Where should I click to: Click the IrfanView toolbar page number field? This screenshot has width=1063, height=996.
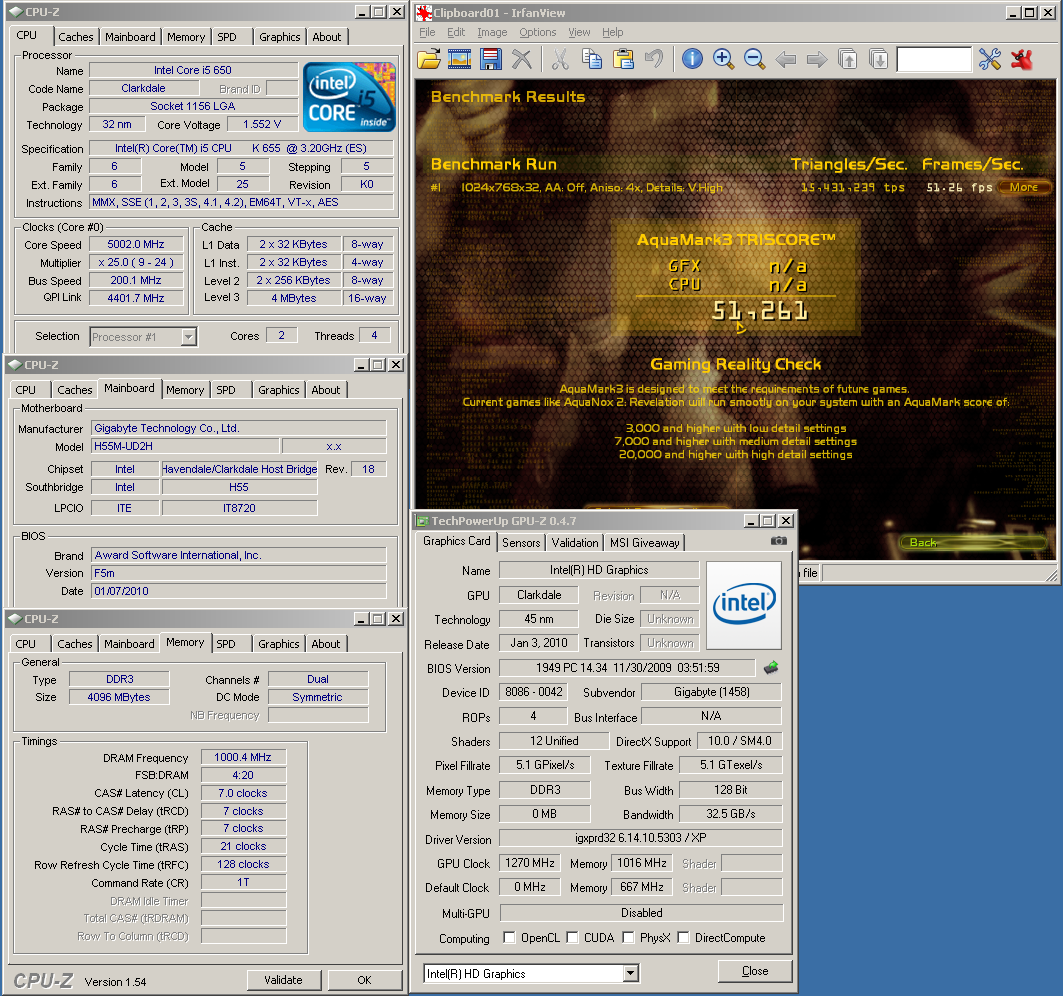pyautogui.click(x=934, y=60)
